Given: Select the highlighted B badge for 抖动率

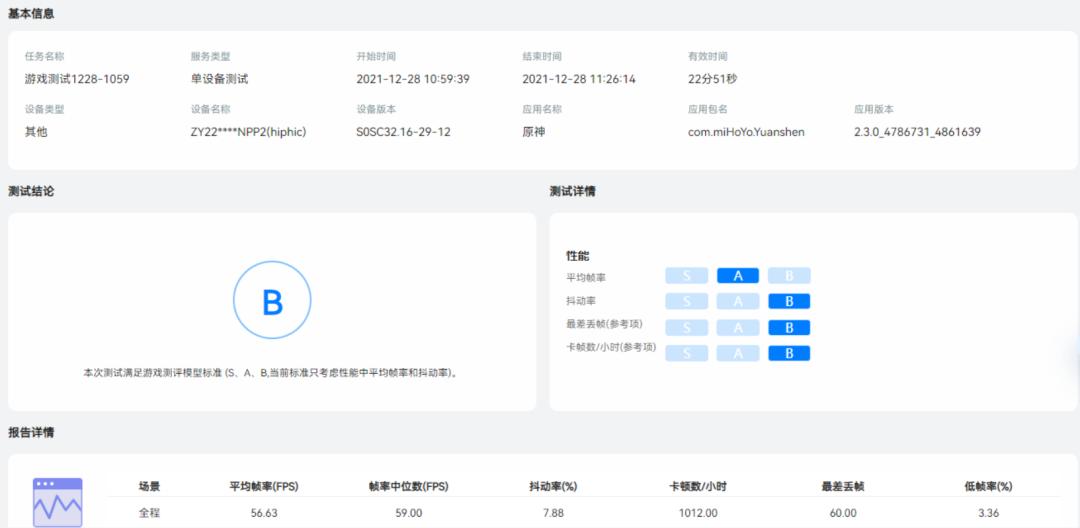Looking at the screenshot, I should click(789, 301).
